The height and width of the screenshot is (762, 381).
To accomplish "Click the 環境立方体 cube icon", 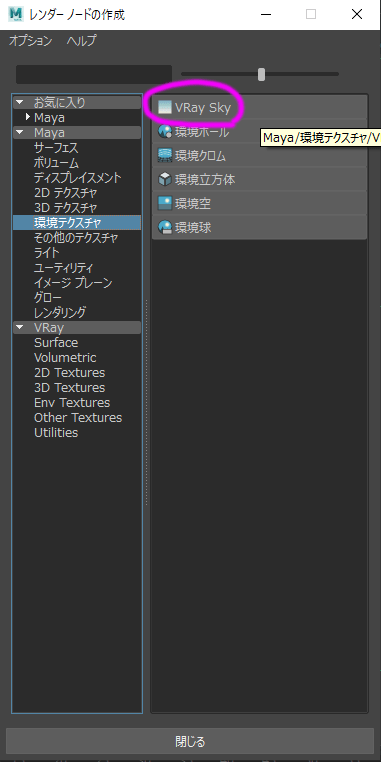I will click(165, 179).
